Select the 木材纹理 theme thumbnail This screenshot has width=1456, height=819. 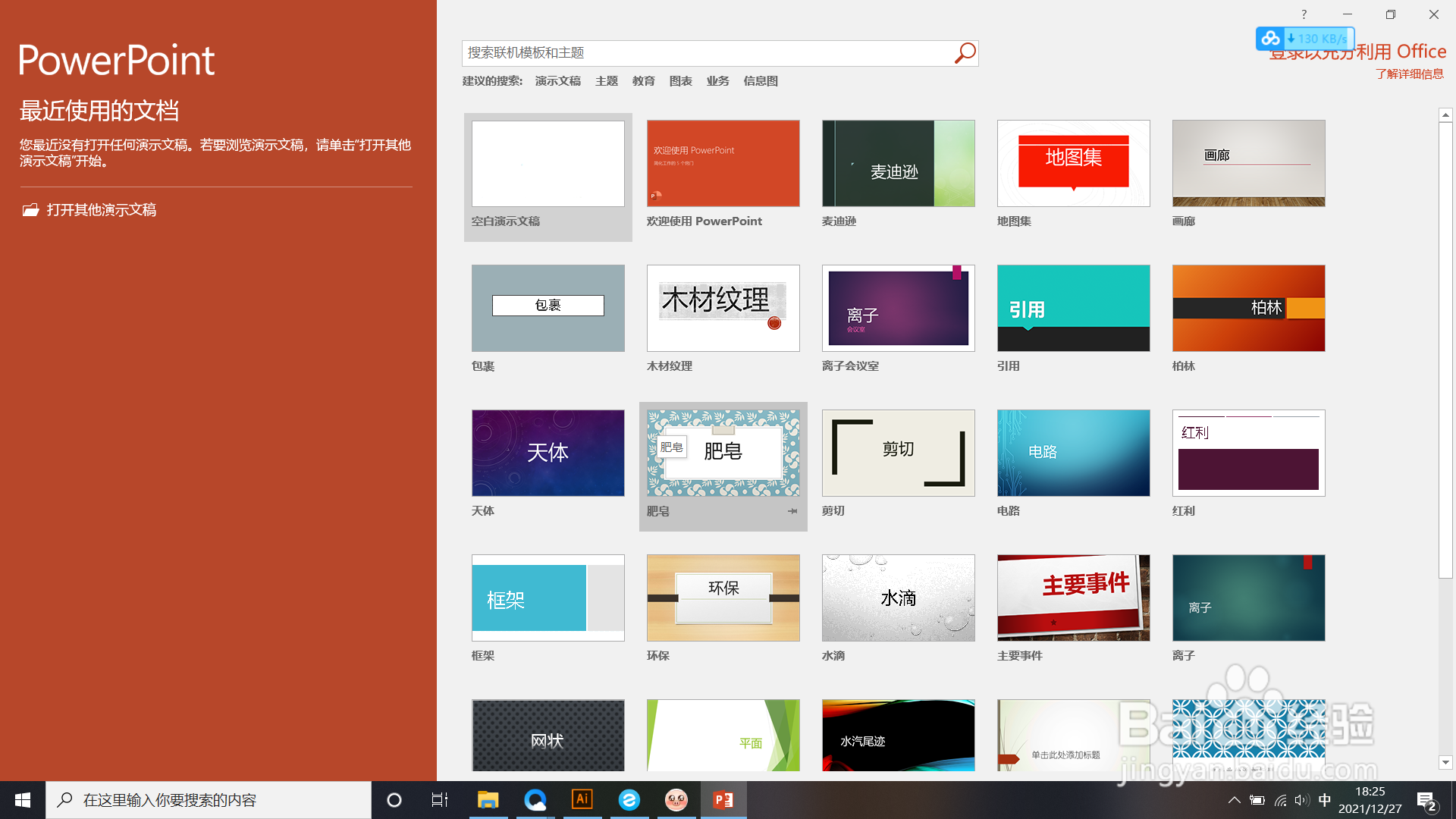coord(723,308)
